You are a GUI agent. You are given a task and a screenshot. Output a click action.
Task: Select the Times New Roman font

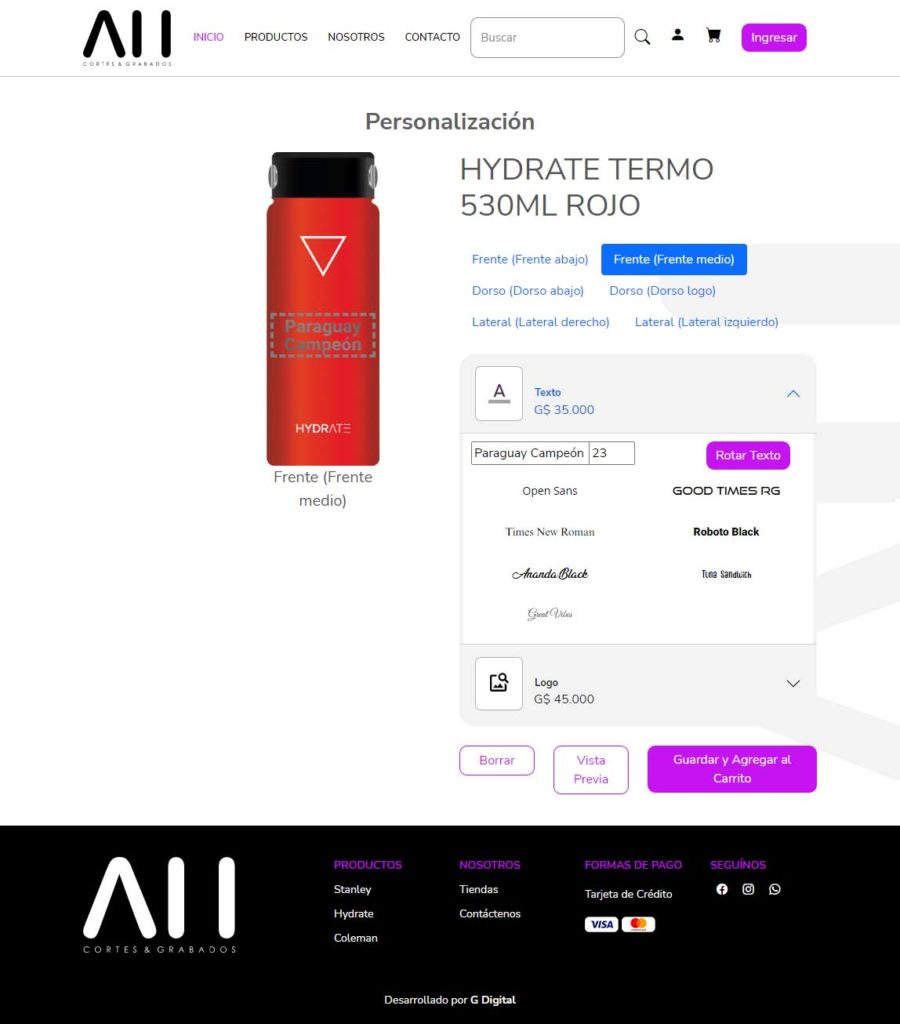click(550, 532)
